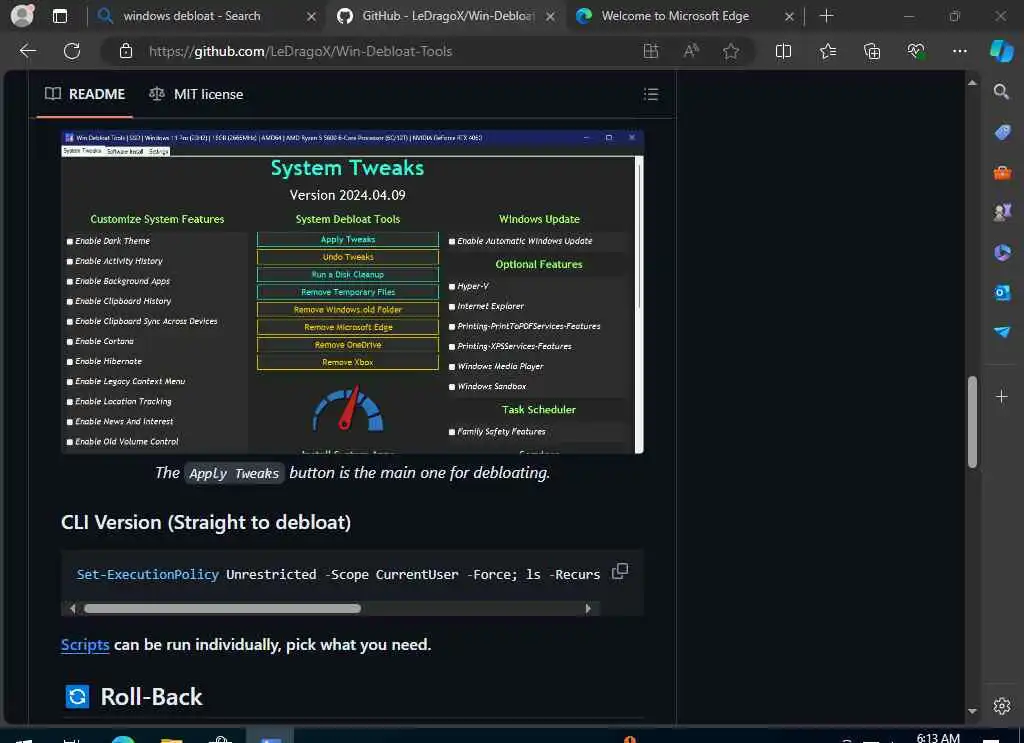Open the Edge app available icon
The image size is (1024, 743).
(x=650, y=51)
